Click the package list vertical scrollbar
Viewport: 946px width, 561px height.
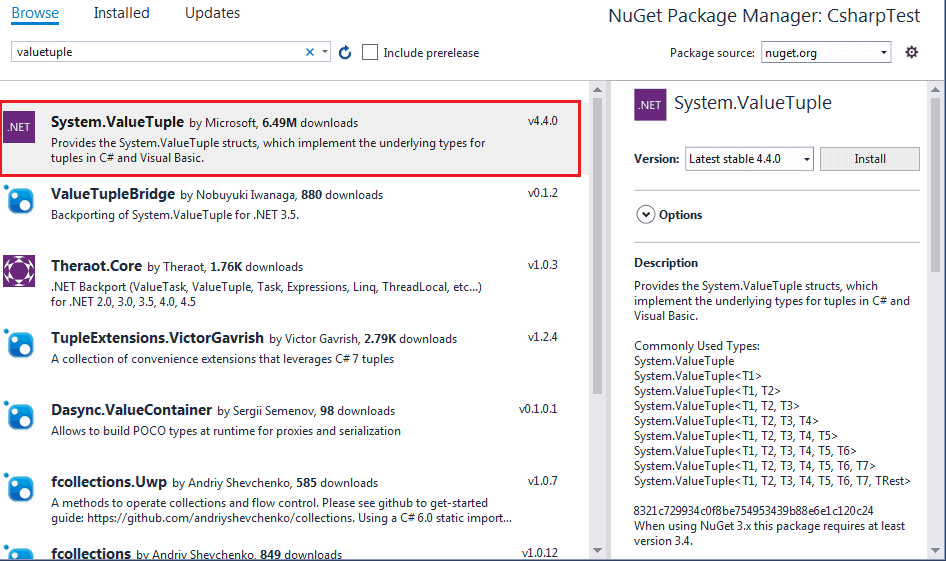tap(597, 250)
